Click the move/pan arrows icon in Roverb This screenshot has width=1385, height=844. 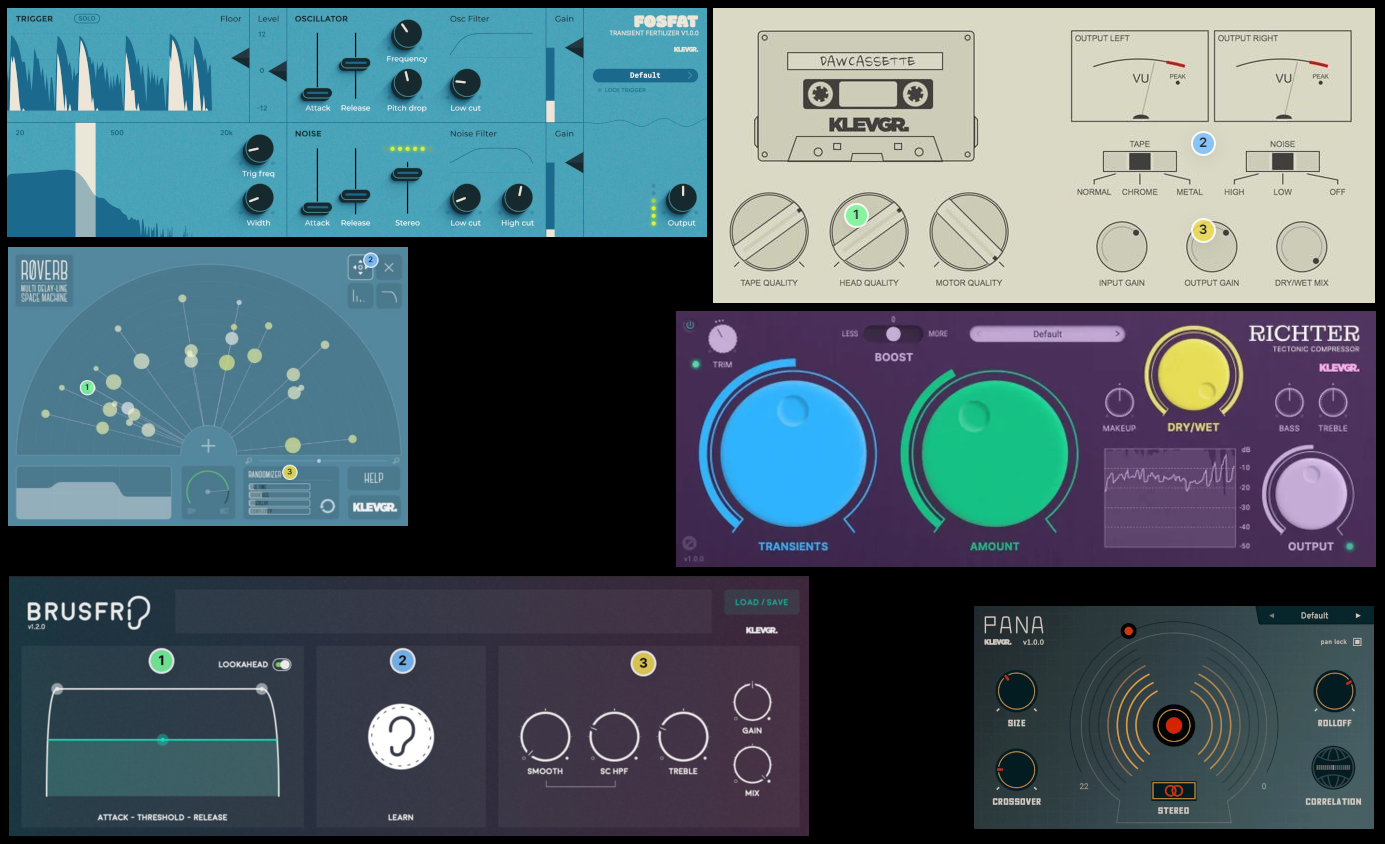[x=360, y=267]
